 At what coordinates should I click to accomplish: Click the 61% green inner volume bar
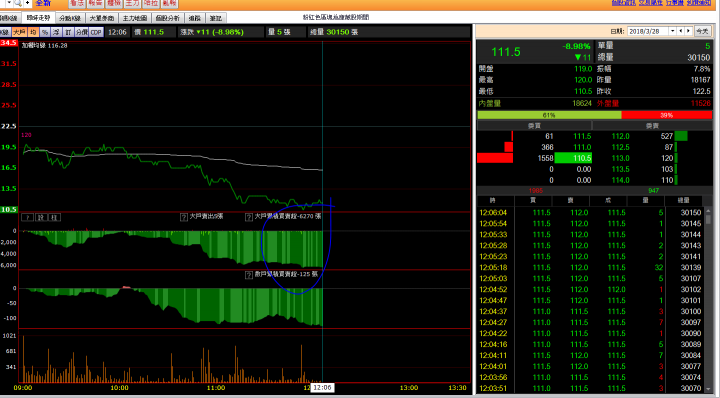coord(549,115)
